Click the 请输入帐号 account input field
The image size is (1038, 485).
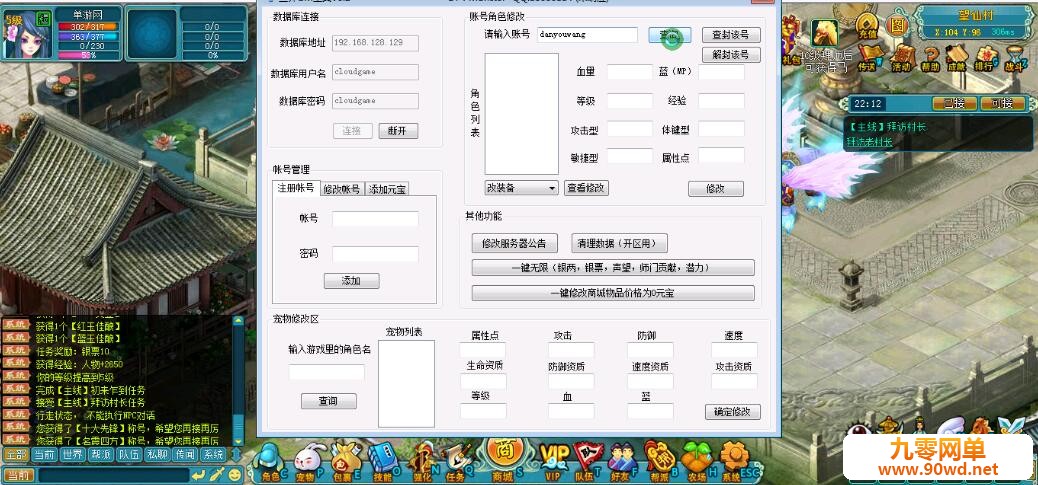587,34
